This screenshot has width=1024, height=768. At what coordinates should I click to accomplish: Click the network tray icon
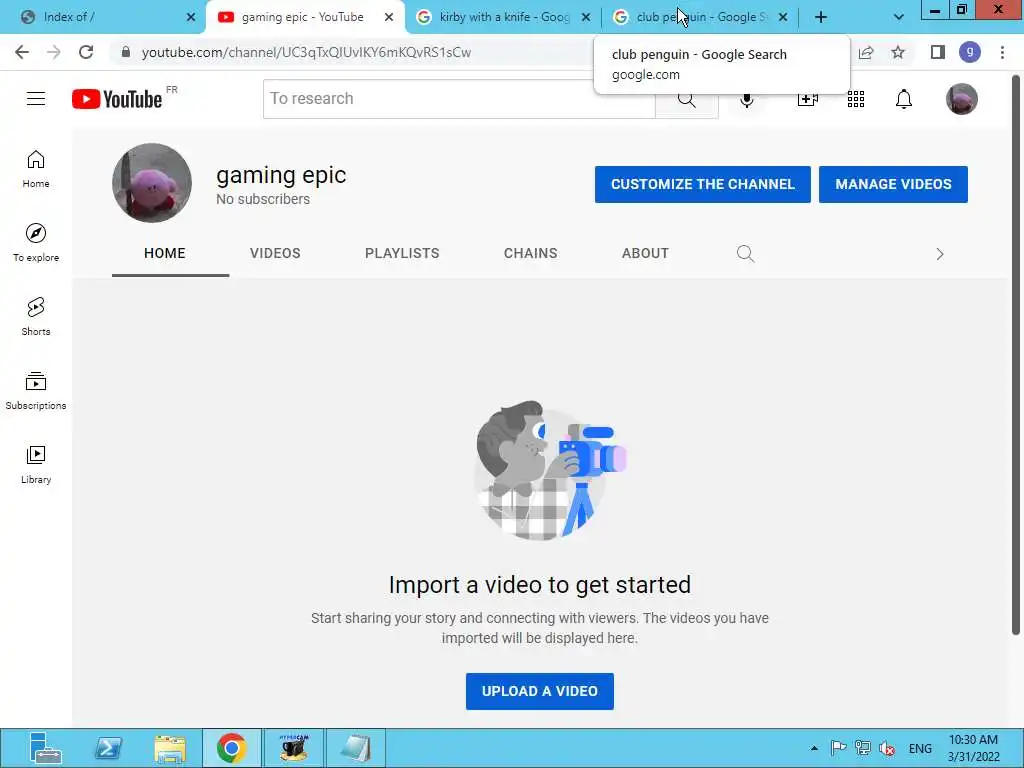click(862, 748)
